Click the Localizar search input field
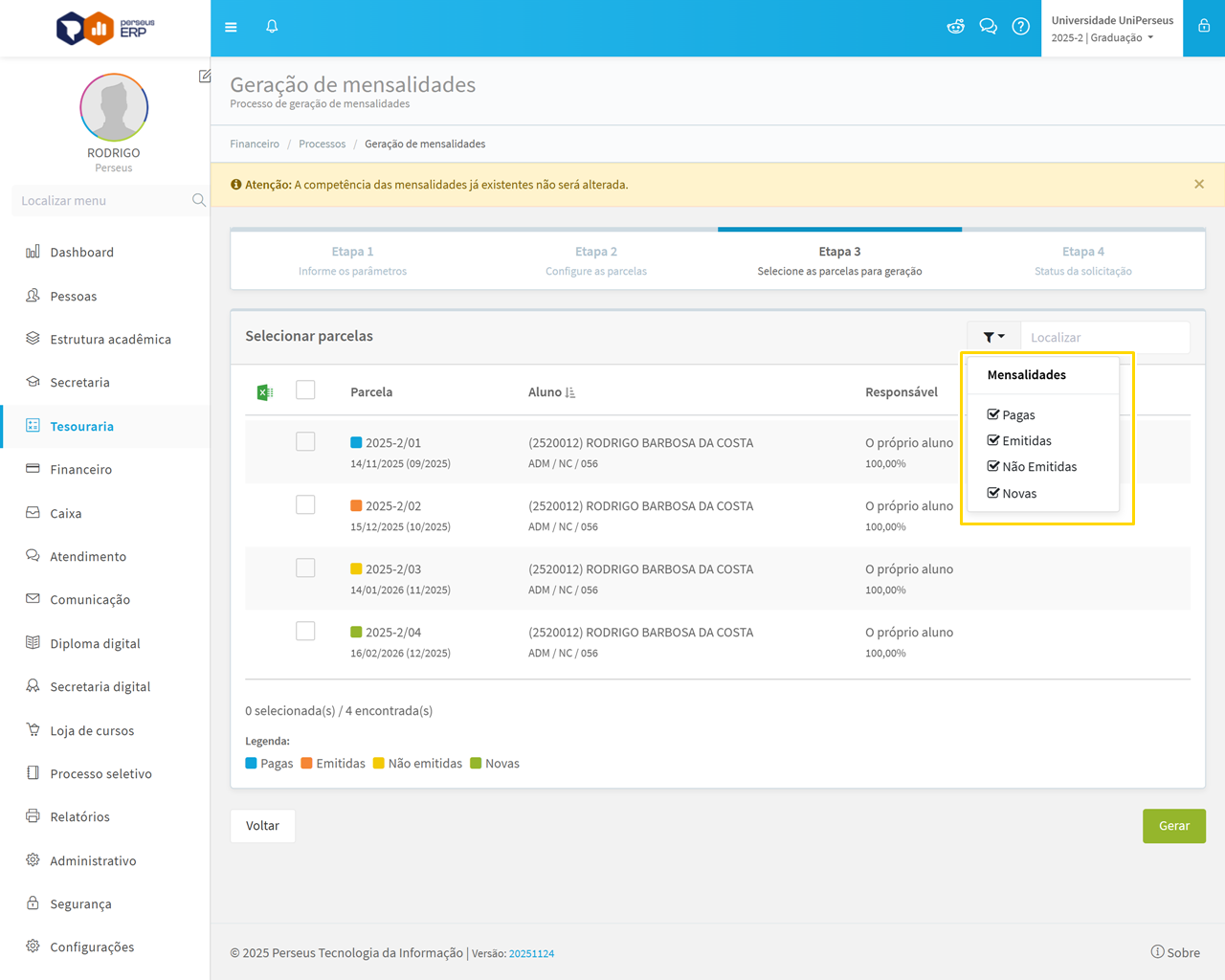 coord(1104,337)
